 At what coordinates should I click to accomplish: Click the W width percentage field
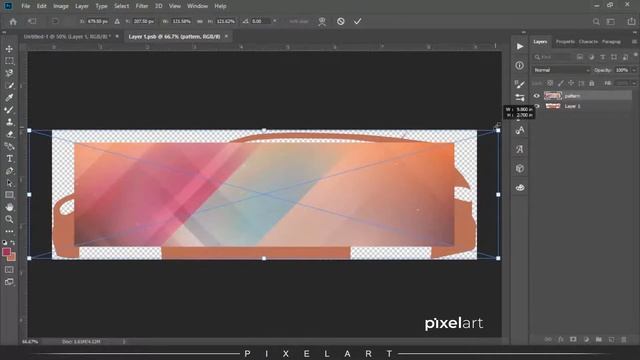tap(182, 21)
